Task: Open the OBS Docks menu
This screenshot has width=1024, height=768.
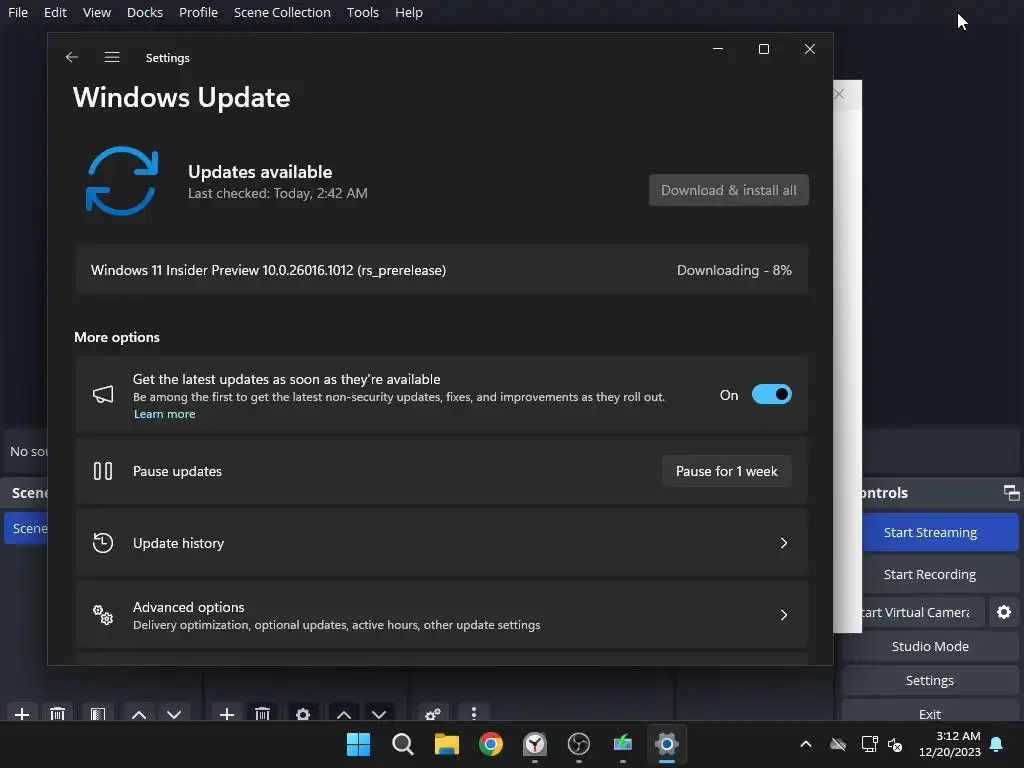Action: [x=145, y=12]
